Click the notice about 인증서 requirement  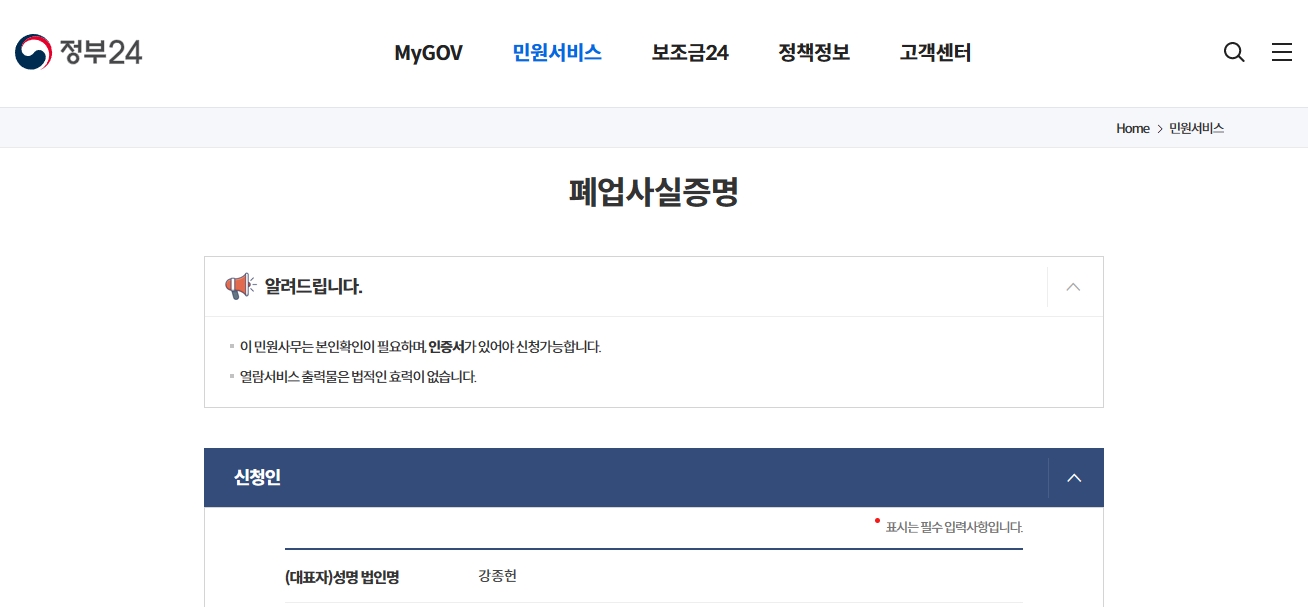[420, 347]
